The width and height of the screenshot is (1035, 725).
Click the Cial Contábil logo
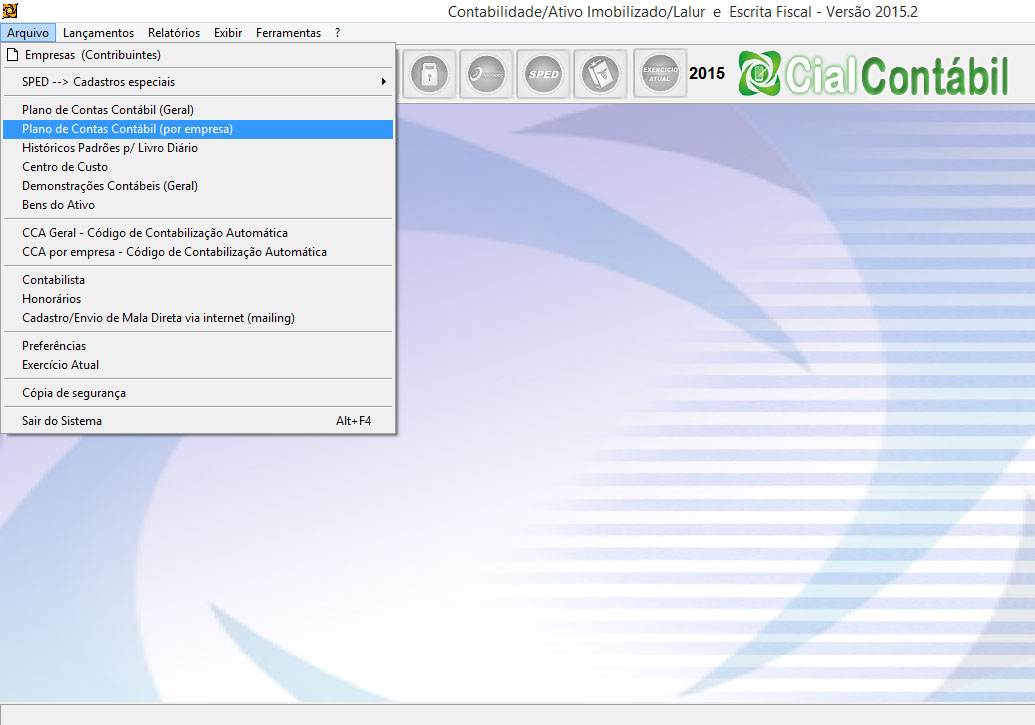873,76
